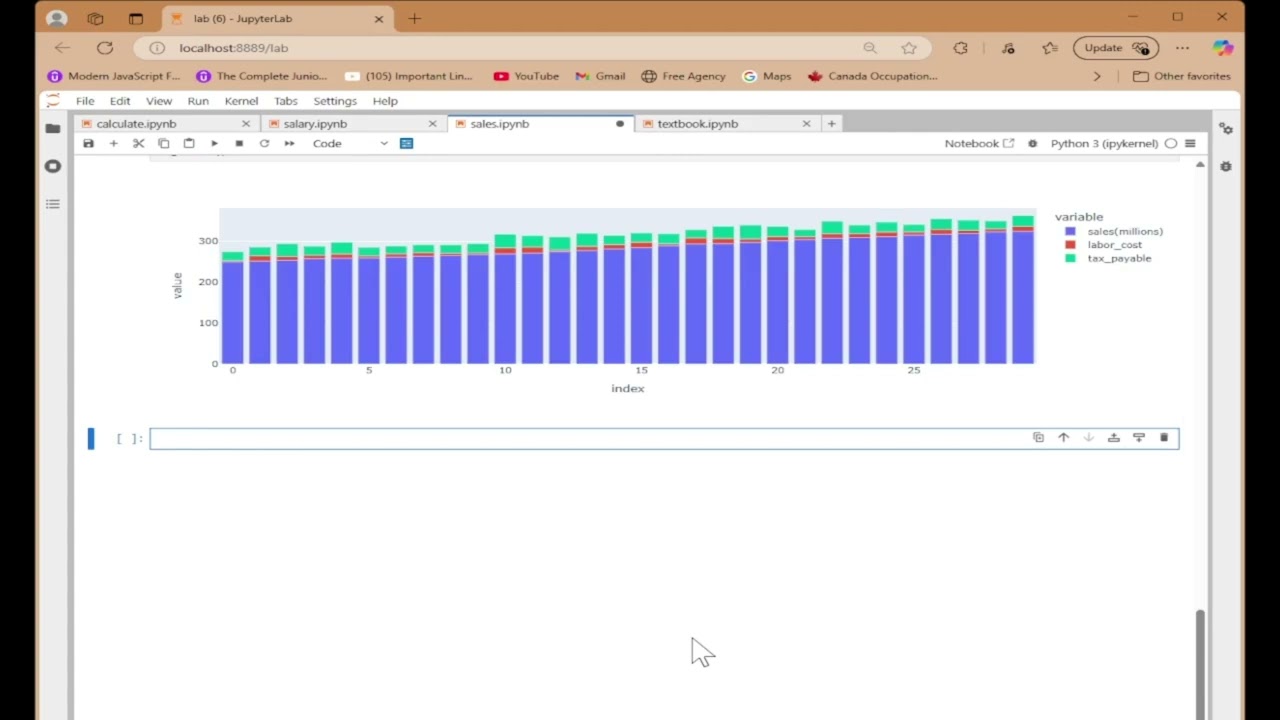Interrupt the kernel with the stop icon
Viewport: 1280px width, 720px height.
pyautogui.click(x=239, y=143)
